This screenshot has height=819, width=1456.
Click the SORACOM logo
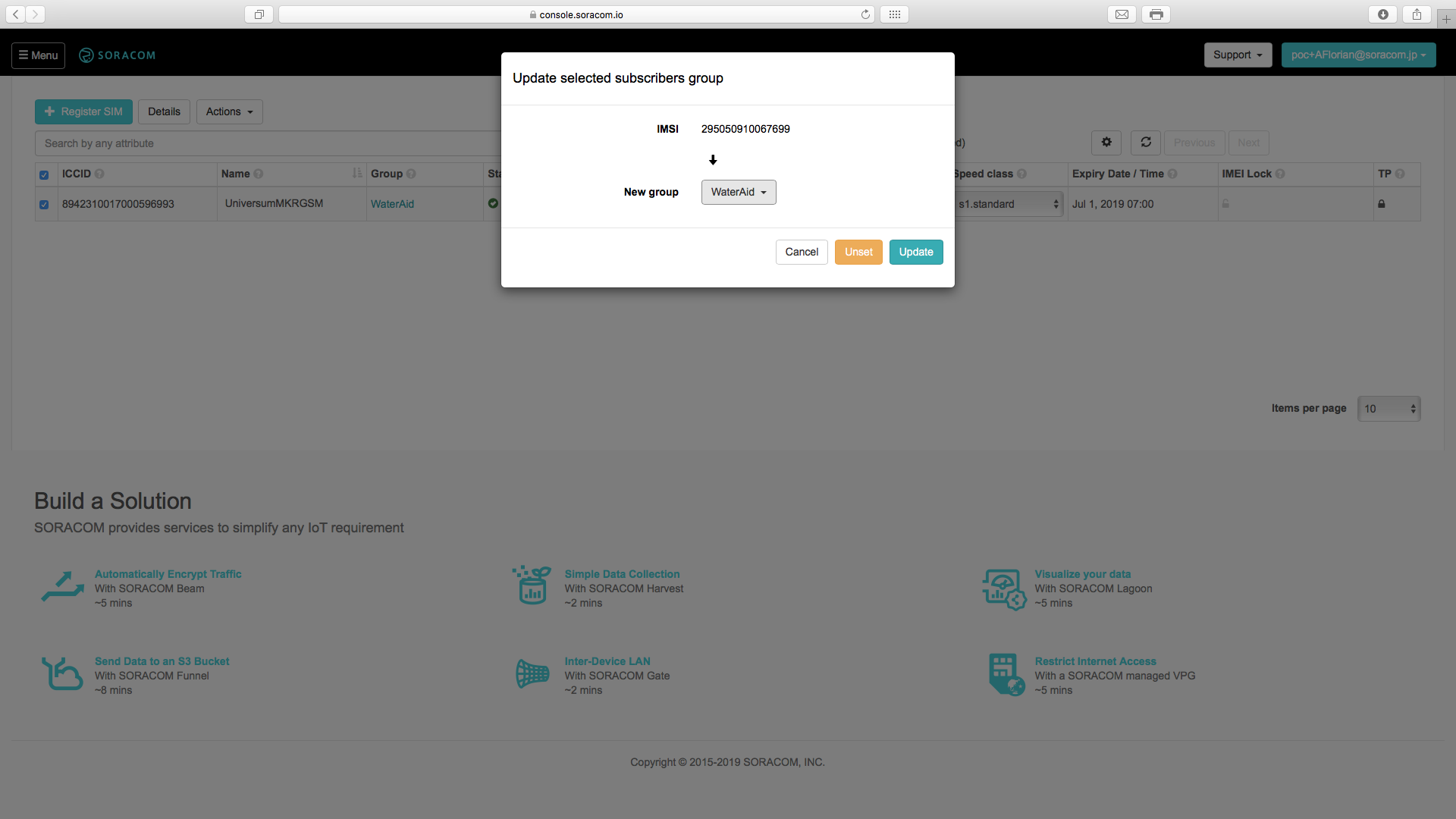pyautogui.click(x=118, y=55)
